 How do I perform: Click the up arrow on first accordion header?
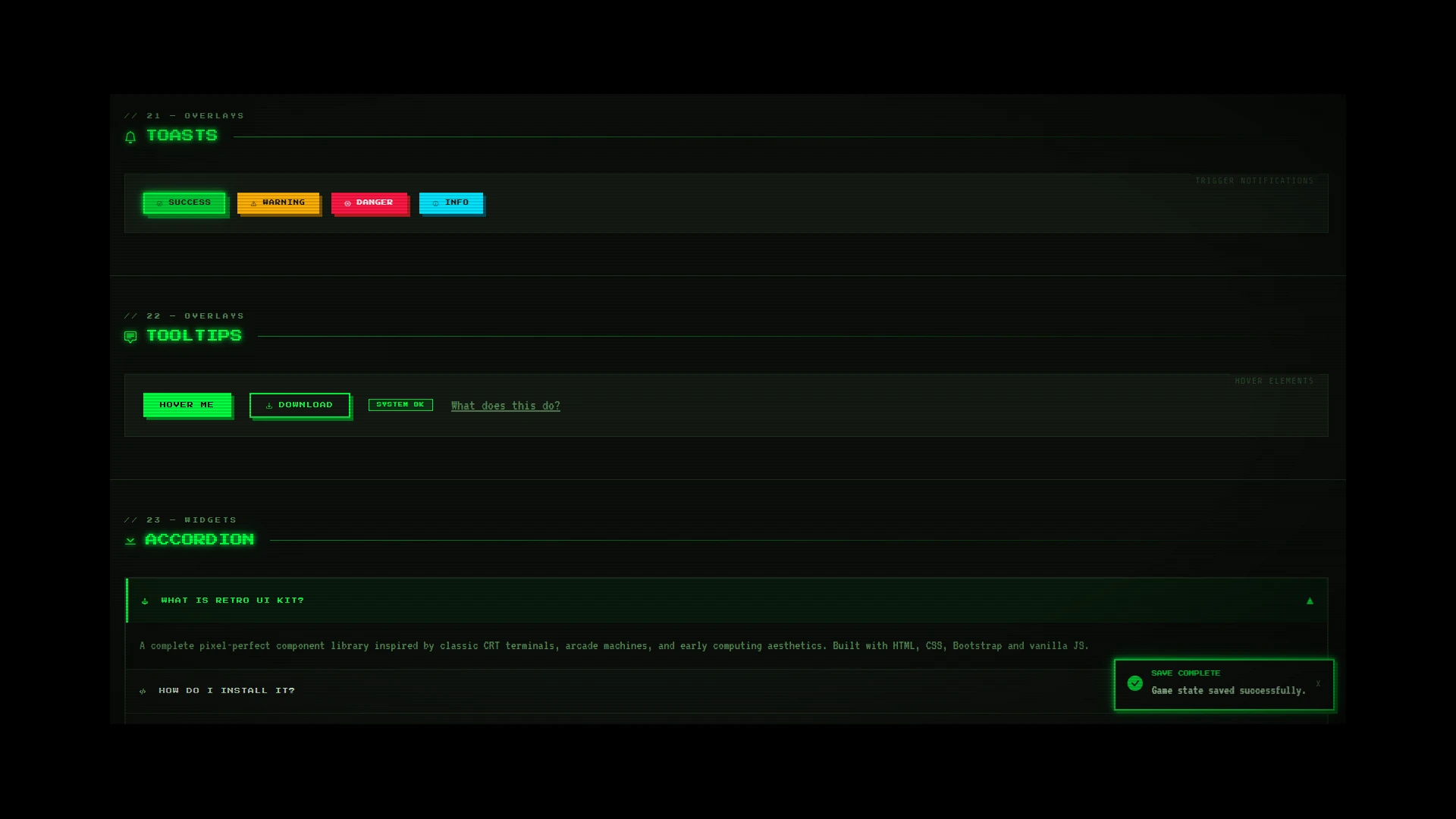pos(1310,601)
